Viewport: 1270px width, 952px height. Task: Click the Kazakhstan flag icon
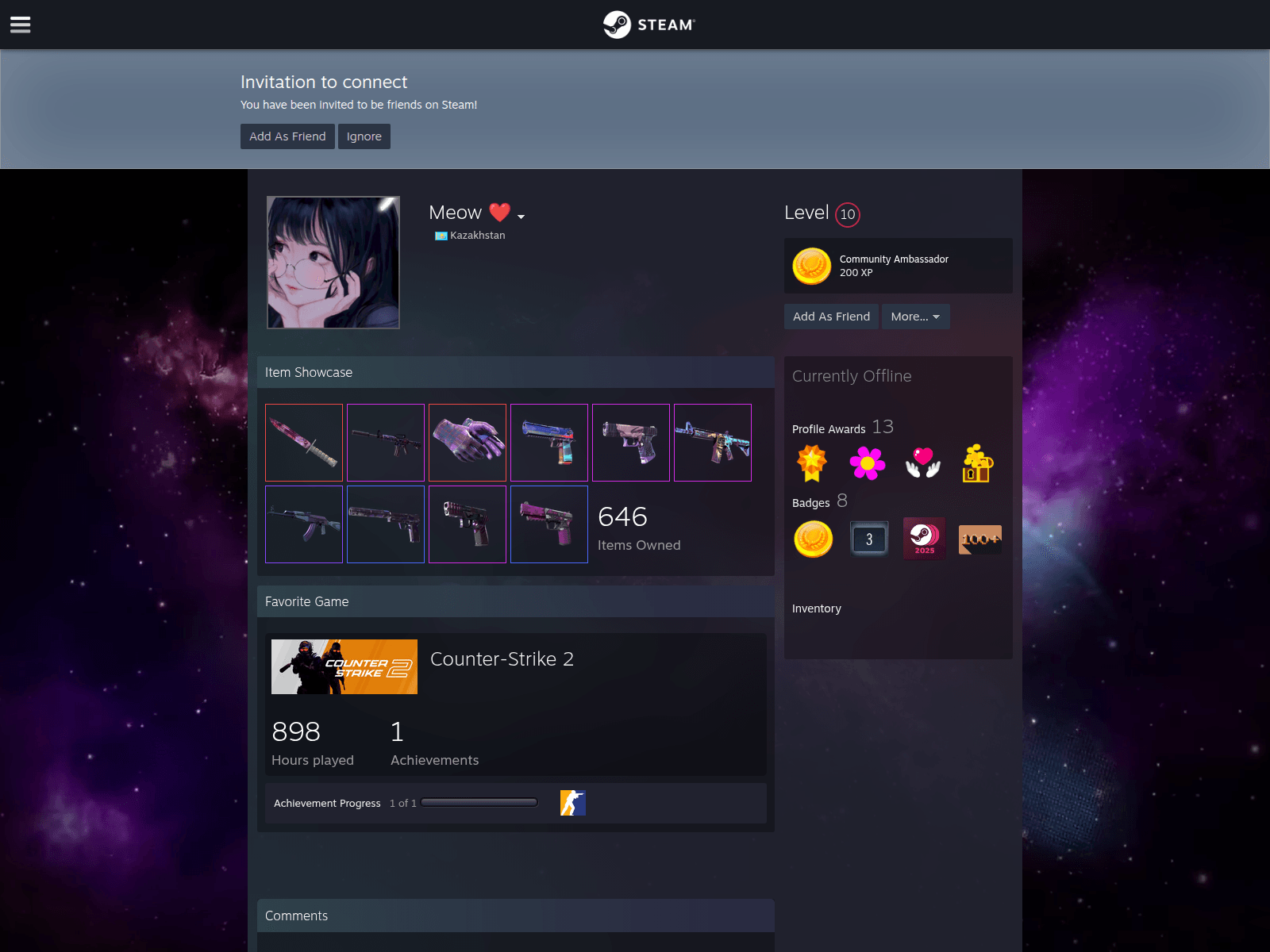[x=441, y=236]
